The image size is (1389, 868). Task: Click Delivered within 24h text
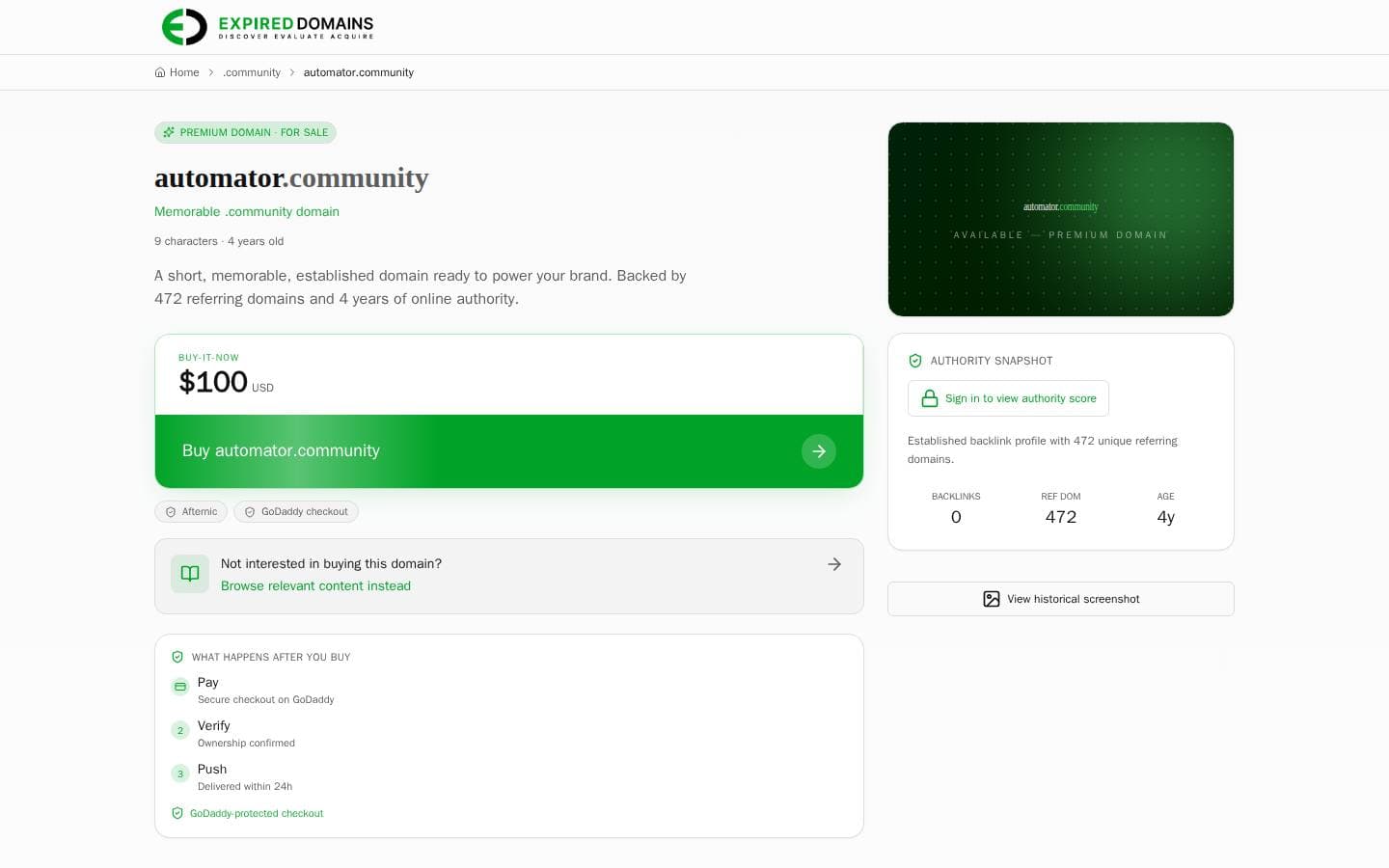245,787
